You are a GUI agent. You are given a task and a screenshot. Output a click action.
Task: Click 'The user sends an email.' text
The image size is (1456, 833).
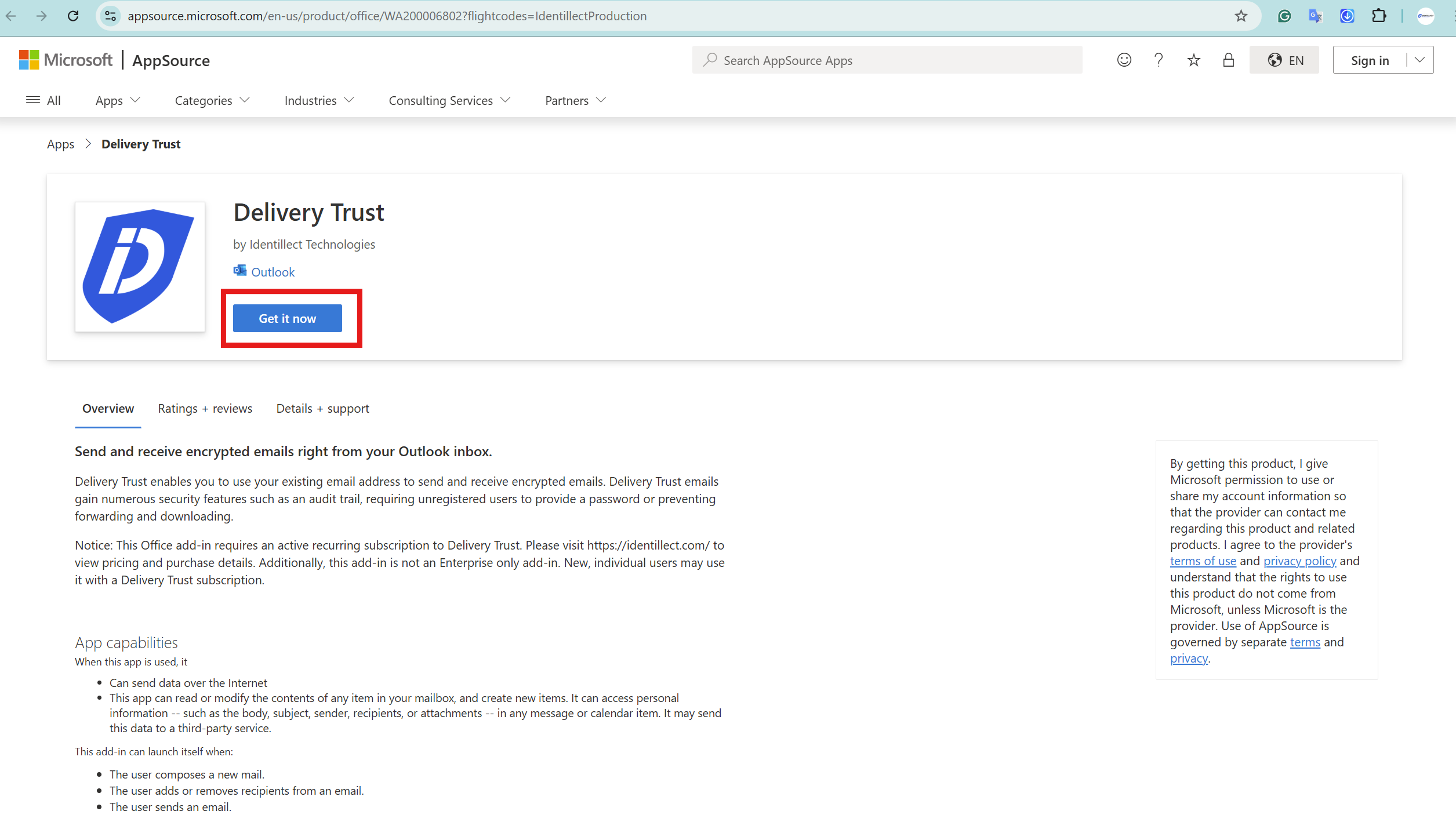pyautogui.click(x=170, y=806)
